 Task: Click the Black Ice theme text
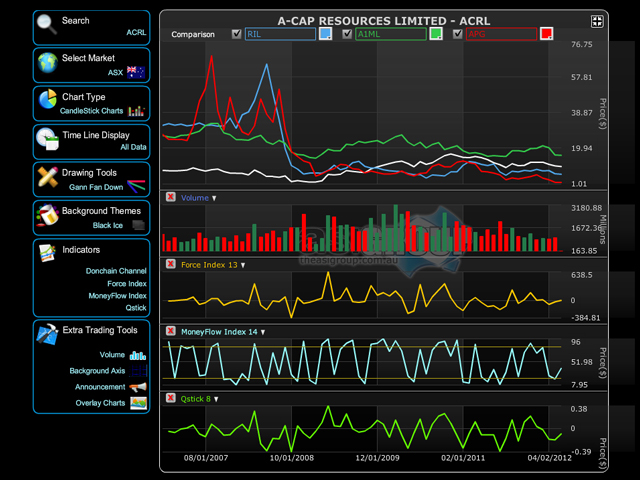pos(107,225)
